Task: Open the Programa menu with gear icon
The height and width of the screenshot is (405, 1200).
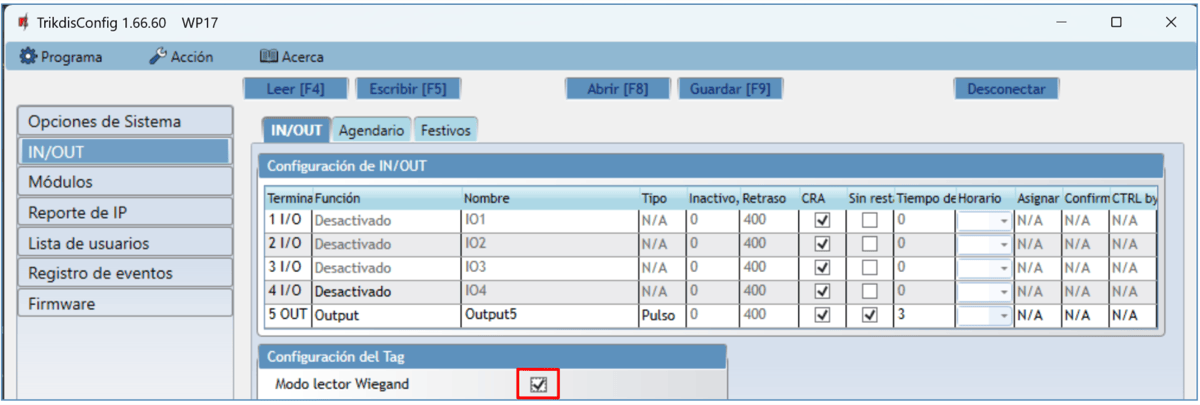Action: point(61,57)
